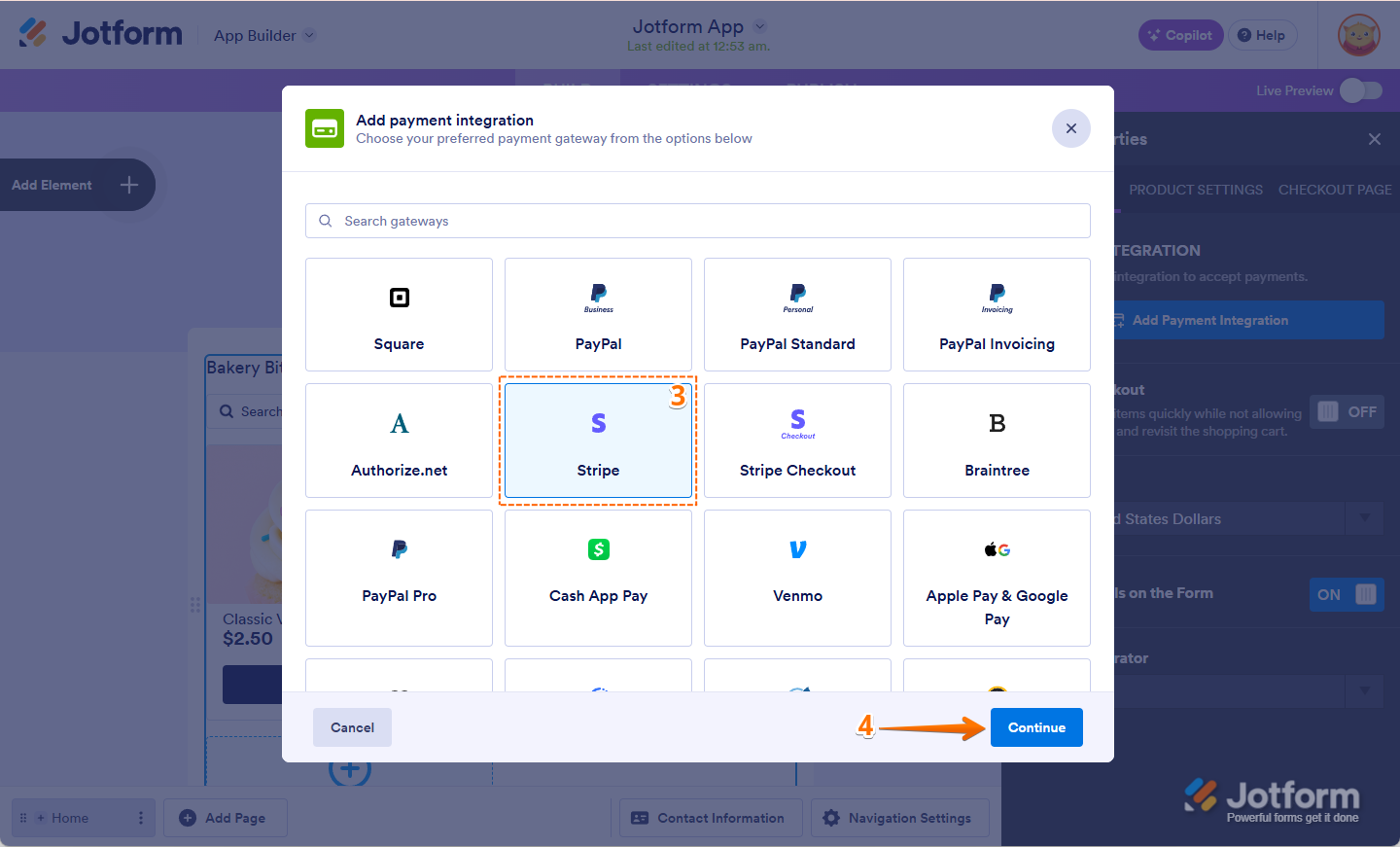Image resolution: width=1400 pixels, height=847 pixels.
Task: Click the Bakery app search box
Action: 245,411
